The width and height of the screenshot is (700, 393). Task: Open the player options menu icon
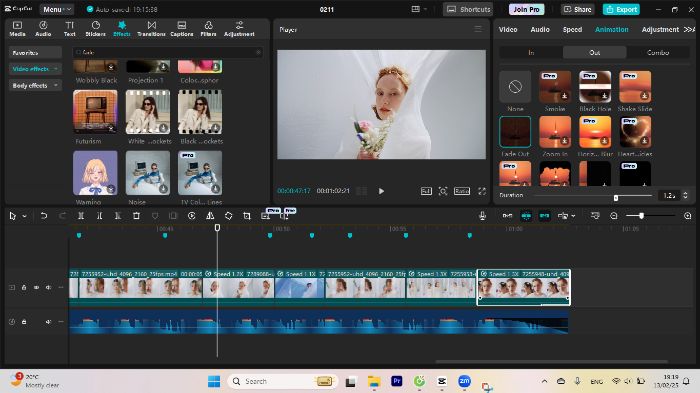[x=478, y=29]
